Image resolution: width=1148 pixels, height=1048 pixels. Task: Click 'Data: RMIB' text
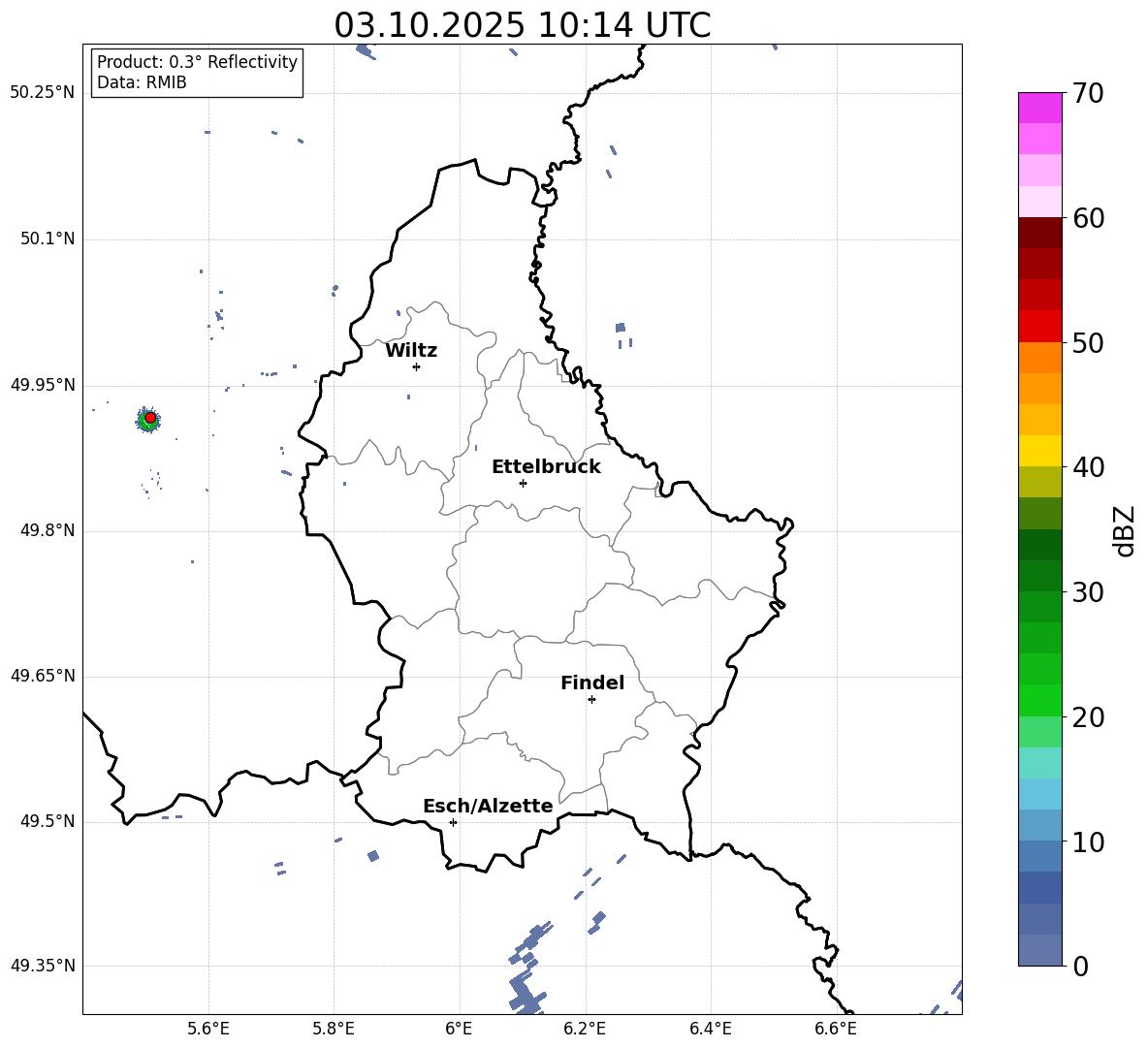[x=142, y=82]
